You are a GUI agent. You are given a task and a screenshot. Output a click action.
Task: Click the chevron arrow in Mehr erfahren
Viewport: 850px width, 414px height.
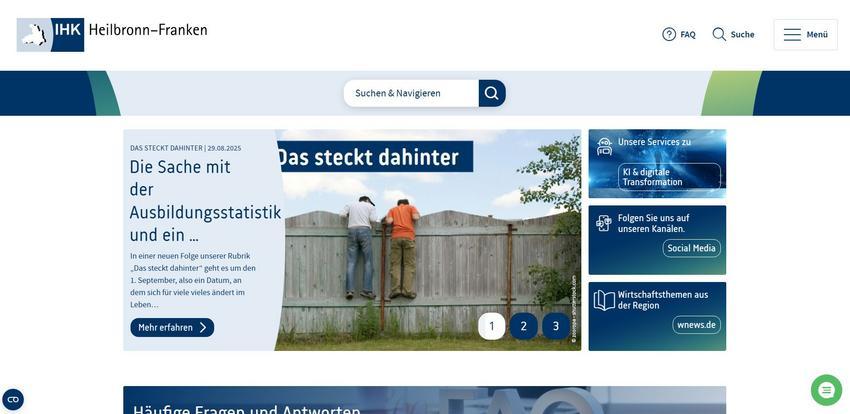tap(203, 327)
